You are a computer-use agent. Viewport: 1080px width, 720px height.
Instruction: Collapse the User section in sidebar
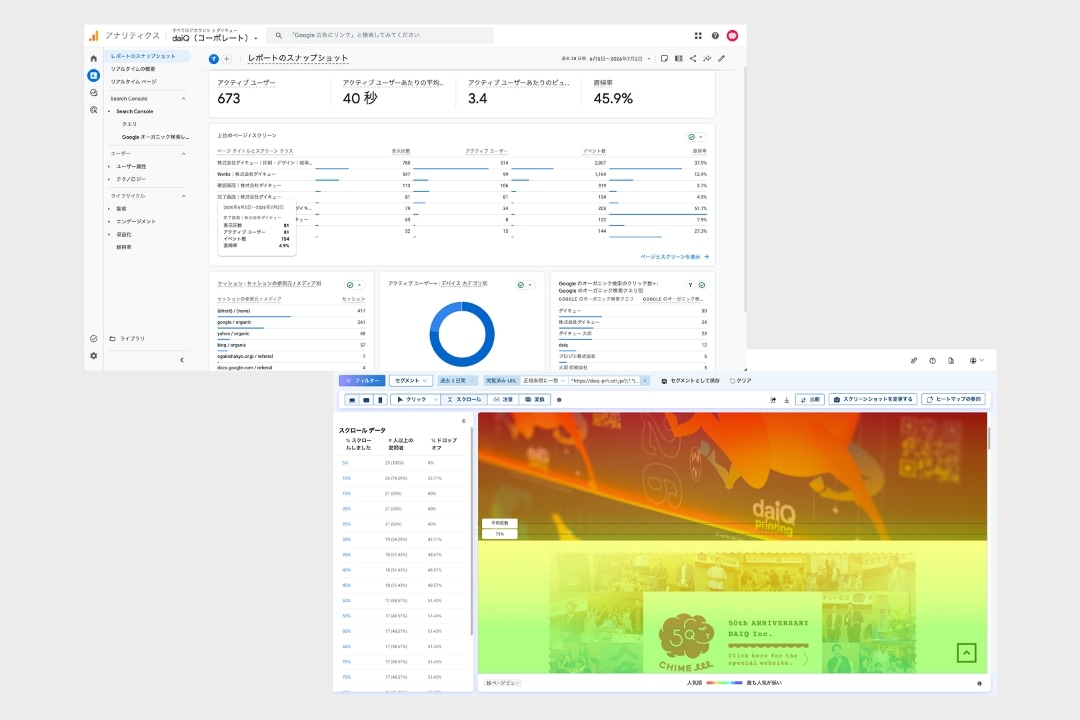click(x=183, y=154)
